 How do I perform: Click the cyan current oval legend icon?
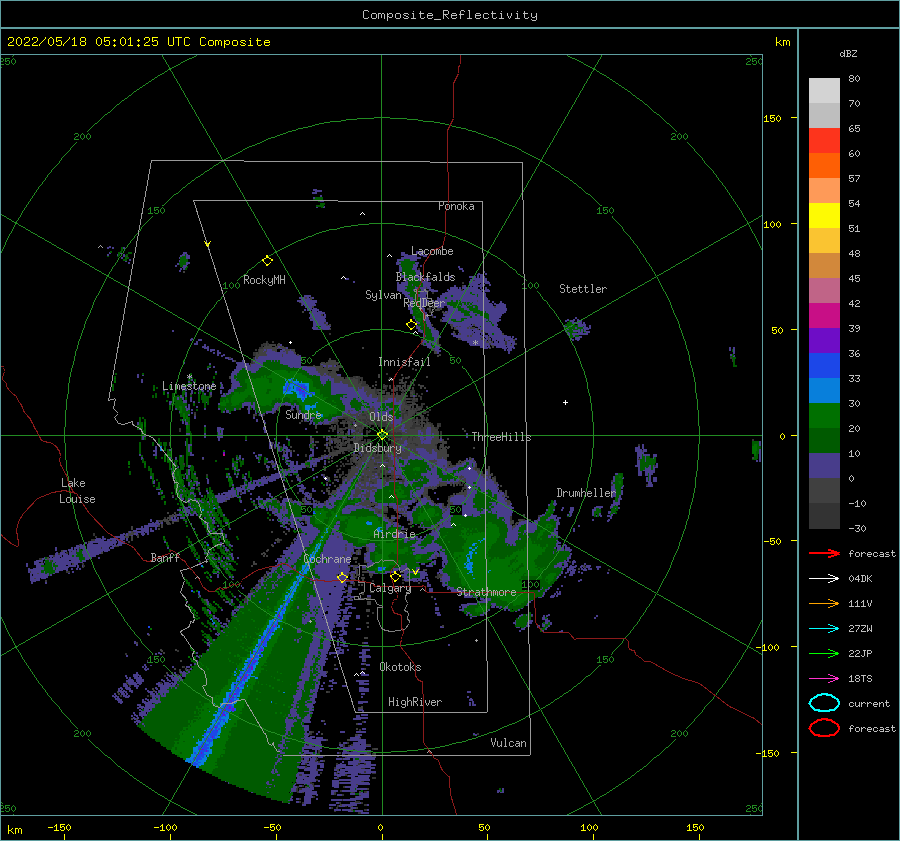(824, 703)
